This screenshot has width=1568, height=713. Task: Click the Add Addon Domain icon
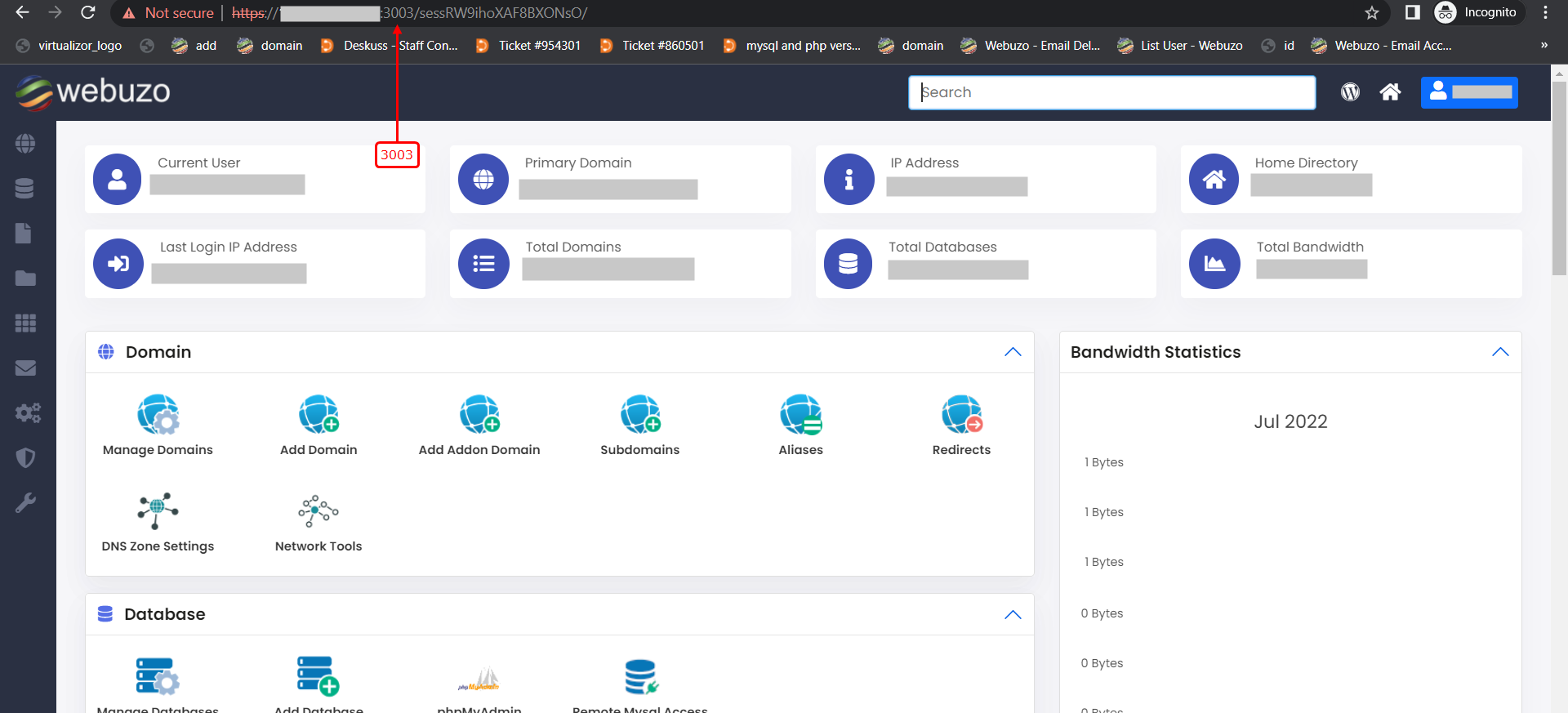tap(479, 415)
